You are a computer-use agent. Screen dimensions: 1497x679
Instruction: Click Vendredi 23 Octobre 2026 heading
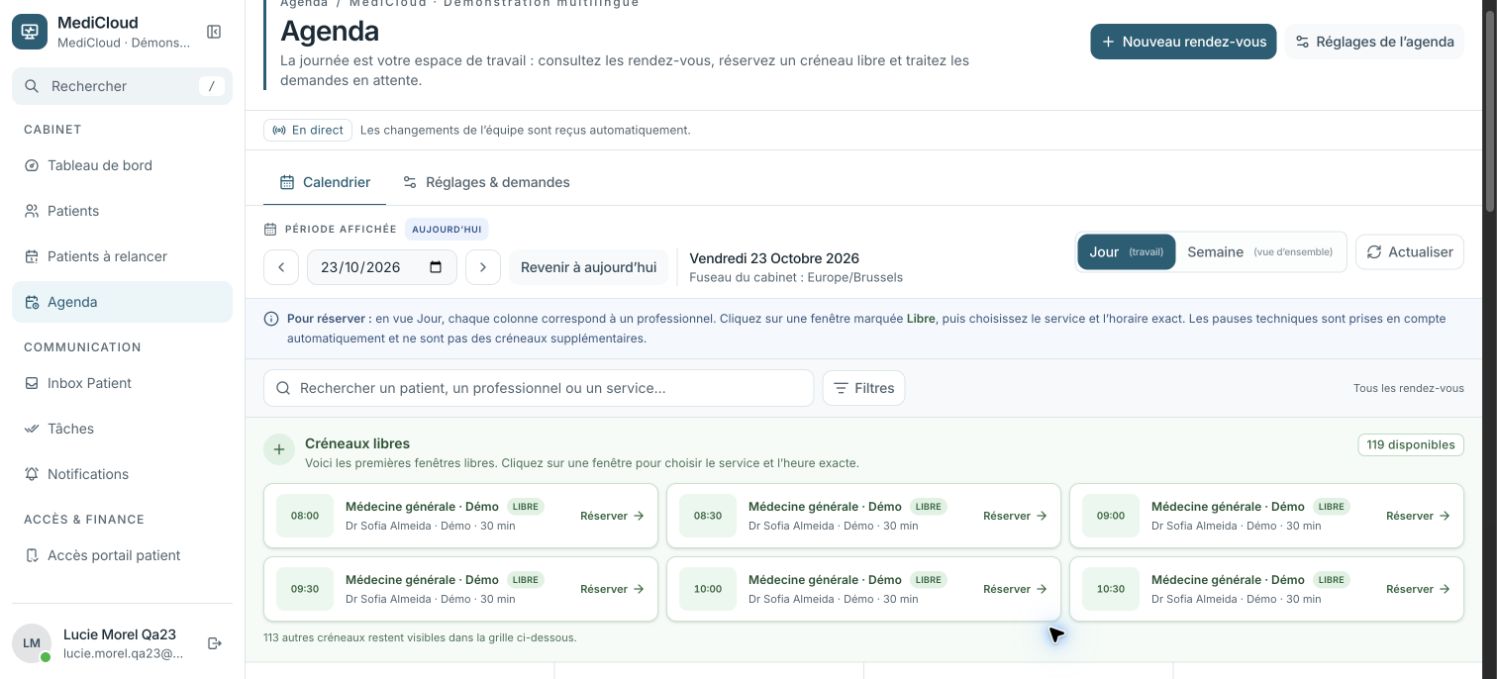tap(774, 258)
